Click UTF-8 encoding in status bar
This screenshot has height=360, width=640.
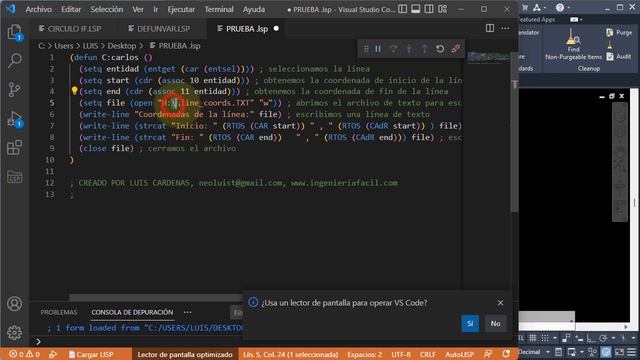(x=401, y=354)
